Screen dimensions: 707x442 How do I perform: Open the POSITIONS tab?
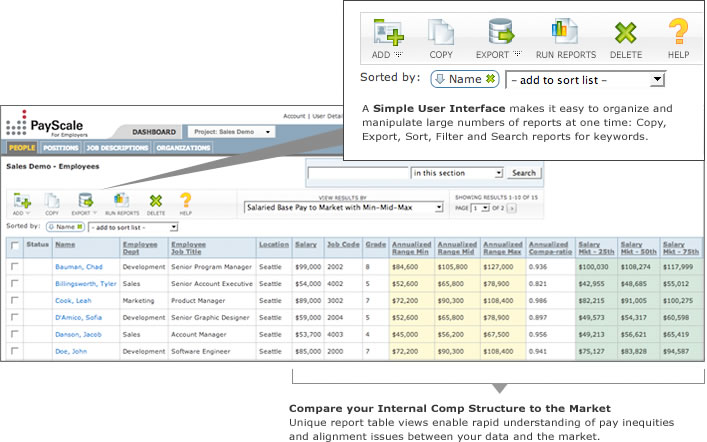tap(61, 147)
